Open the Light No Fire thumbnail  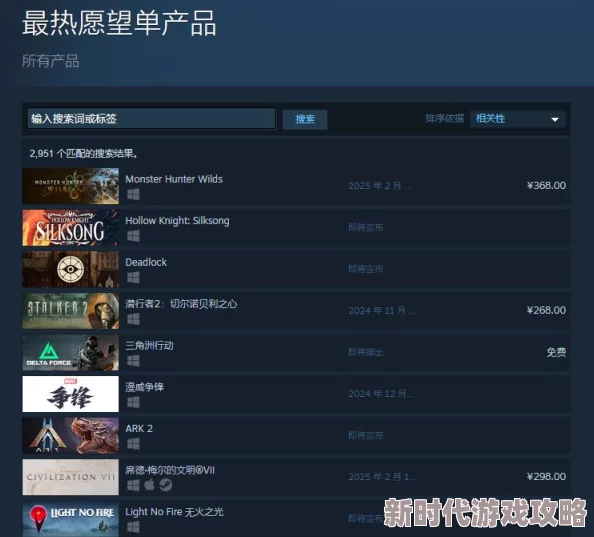click(x=70, y=518)
